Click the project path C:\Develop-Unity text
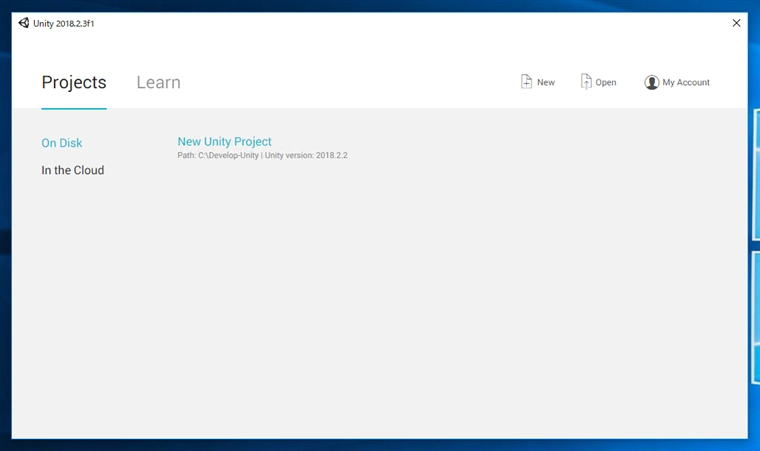This screenshot has width=760, height=451. tap(228, 155)
